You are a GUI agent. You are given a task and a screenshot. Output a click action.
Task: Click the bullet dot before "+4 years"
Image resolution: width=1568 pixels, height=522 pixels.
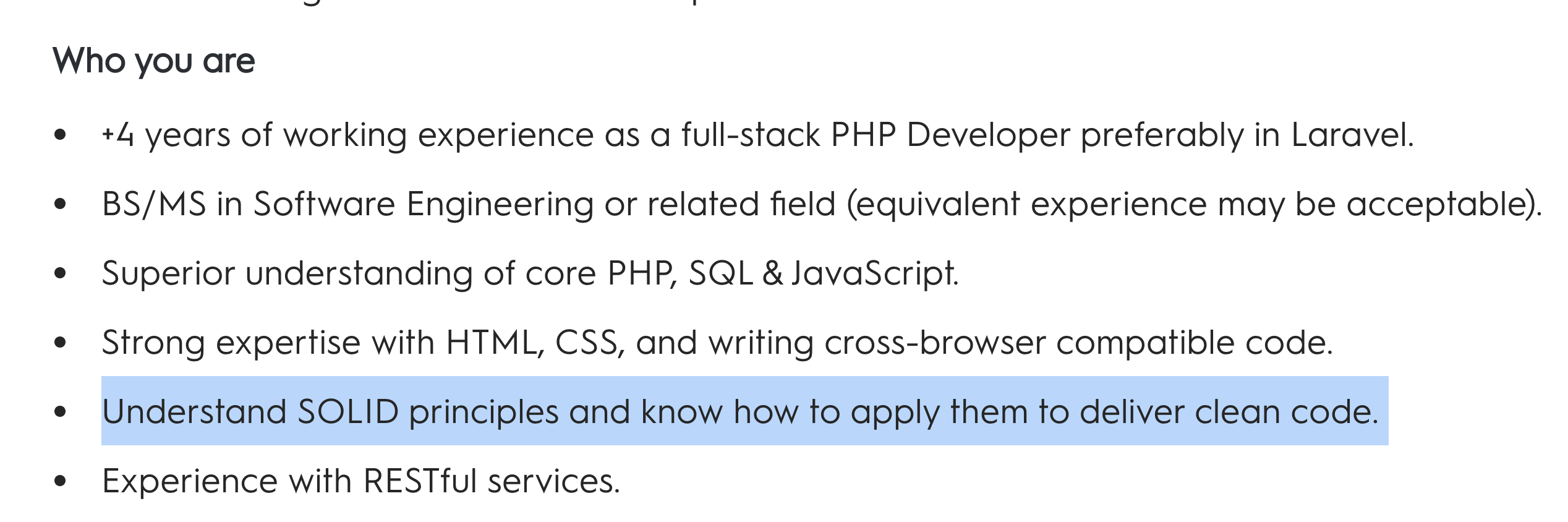tap(60, 134)
